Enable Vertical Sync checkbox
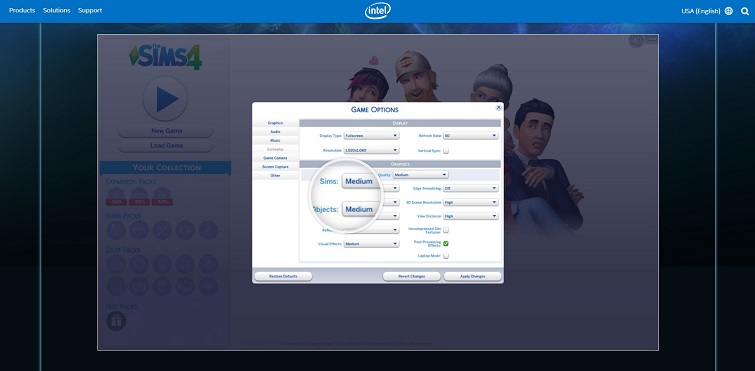 446,151
